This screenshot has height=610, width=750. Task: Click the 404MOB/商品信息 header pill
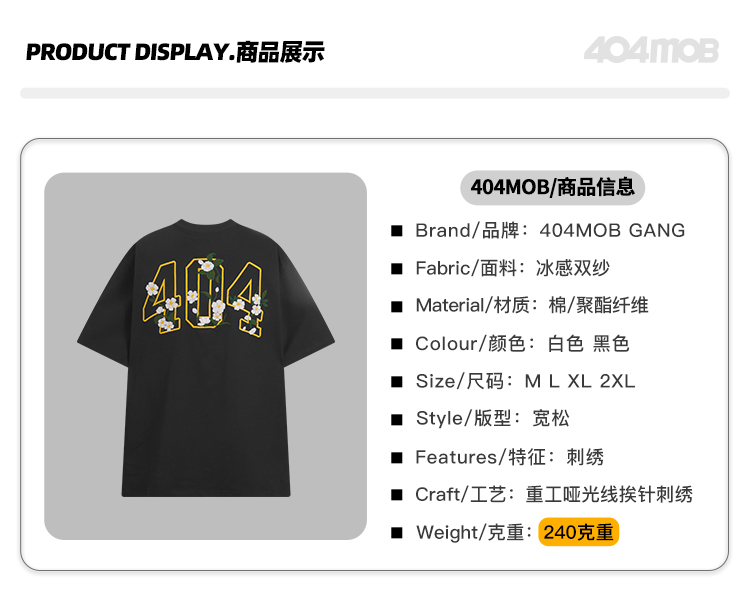coord(552,188)
